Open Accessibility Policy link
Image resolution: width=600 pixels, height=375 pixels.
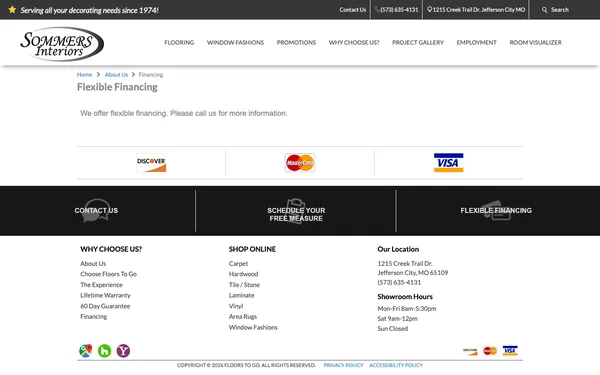tap(396, 365)
